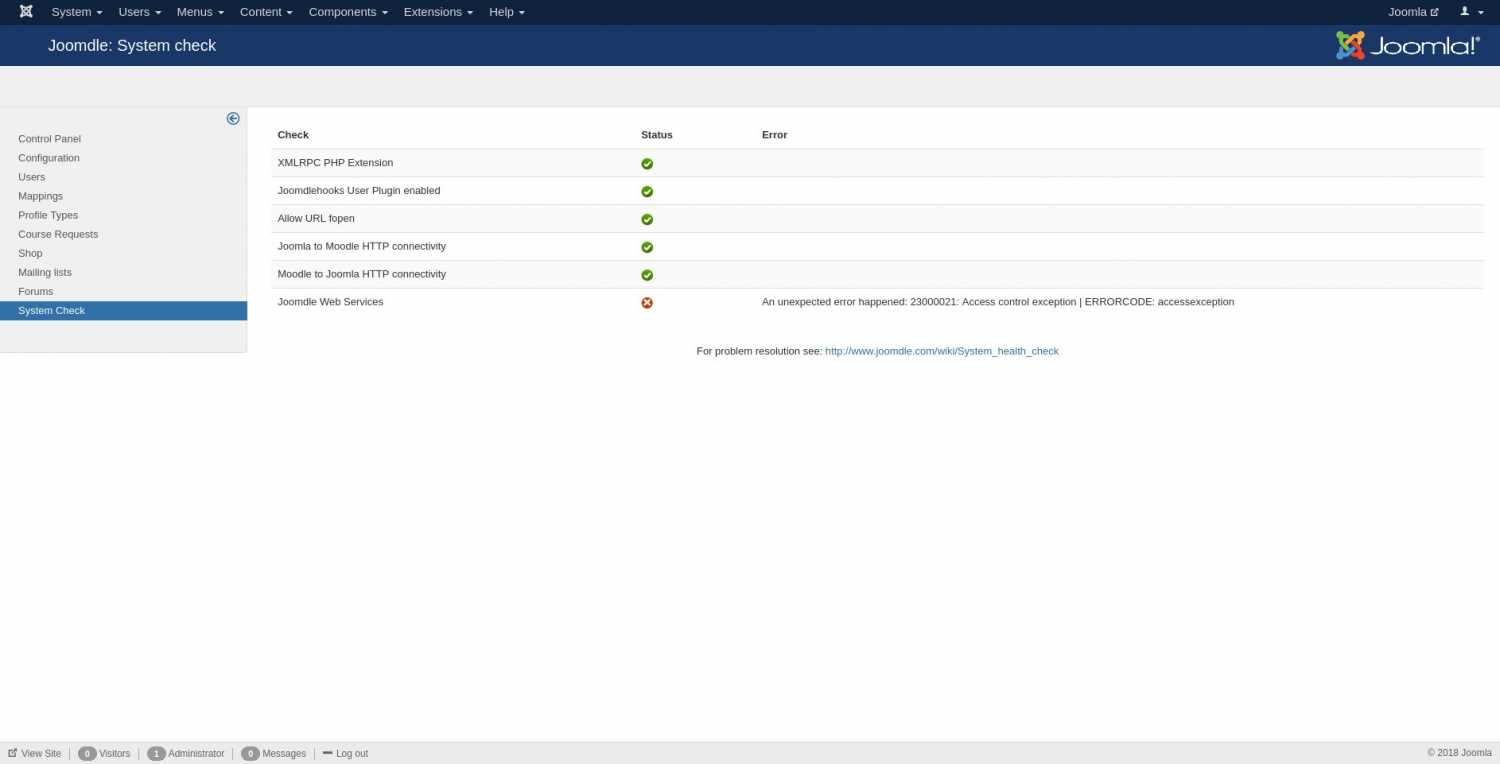1500x764 pixels.
Task: Click green status icon for Moodle to Joomla connectivity
Action: [647, 275]
